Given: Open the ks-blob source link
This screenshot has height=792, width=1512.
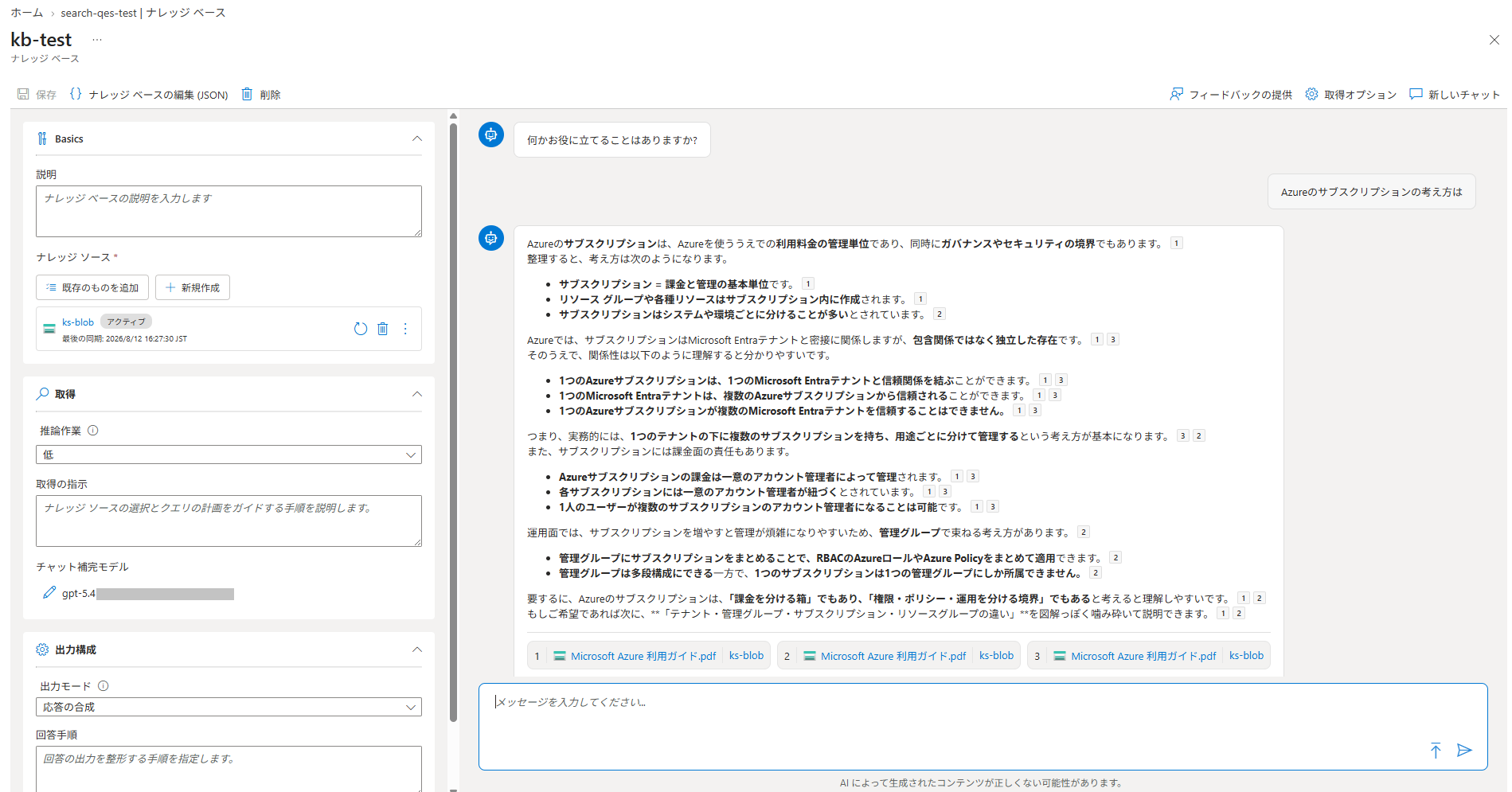Looking at the screenshot, I should point(78,322).
